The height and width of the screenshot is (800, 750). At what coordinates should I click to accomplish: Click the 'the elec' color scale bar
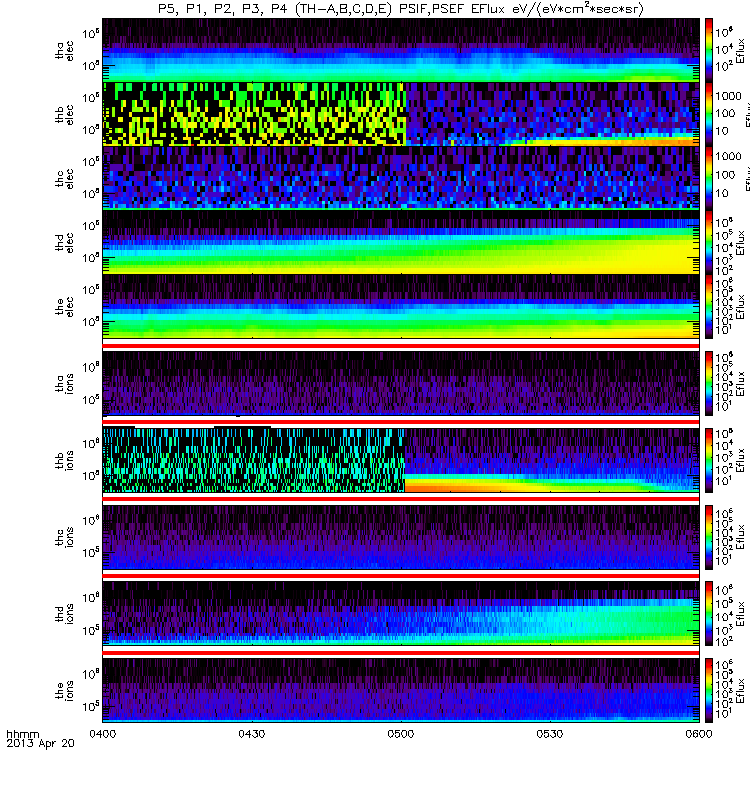click(x=709, y=307)
